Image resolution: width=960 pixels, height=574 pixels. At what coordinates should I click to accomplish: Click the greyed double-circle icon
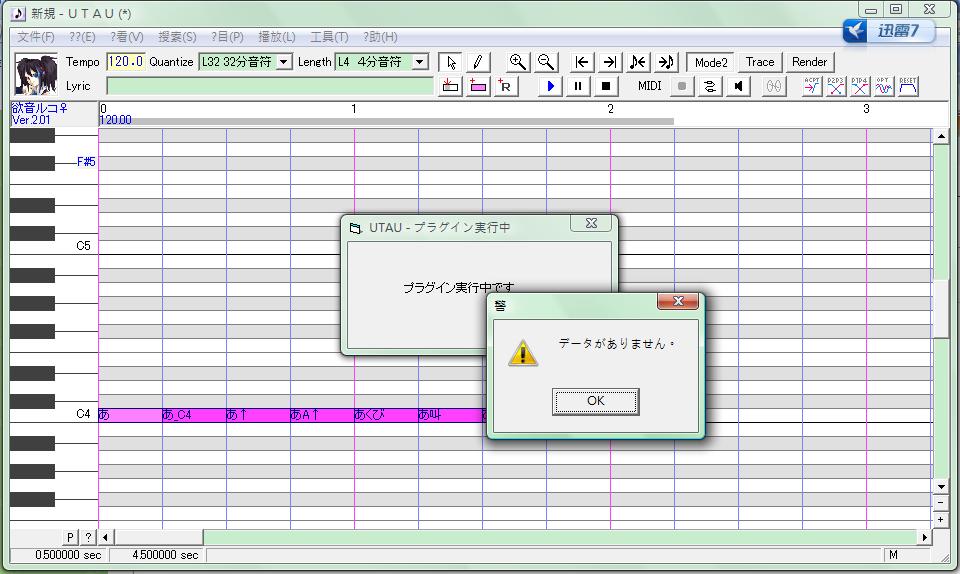coord(774,86)
